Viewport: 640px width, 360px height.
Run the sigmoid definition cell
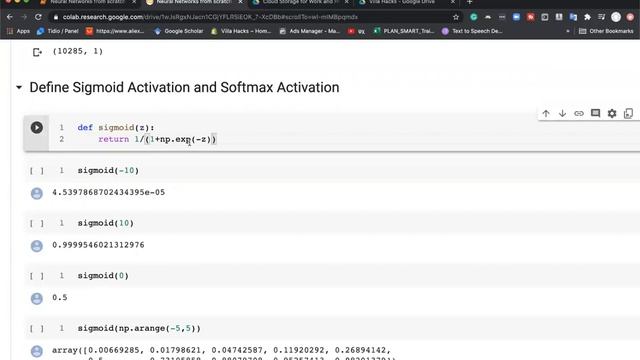tap(37, 128)
